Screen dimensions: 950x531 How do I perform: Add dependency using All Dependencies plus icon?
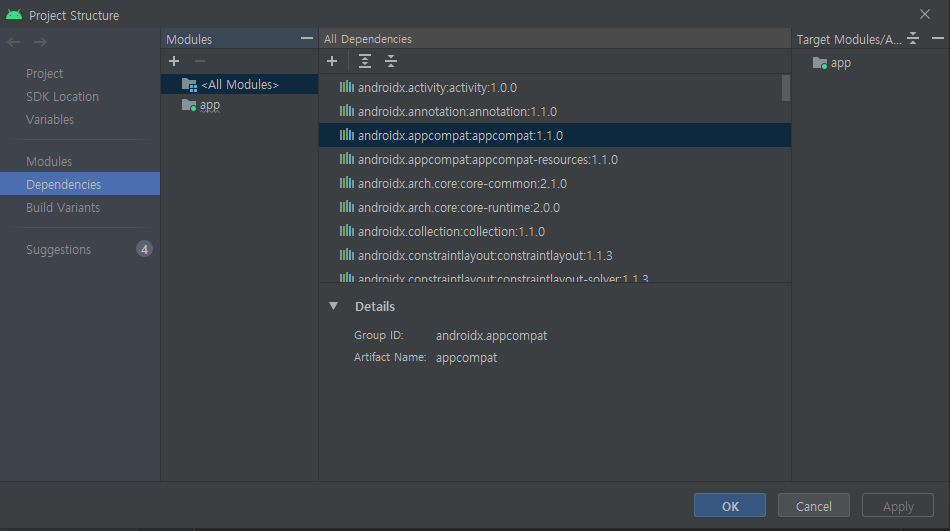332,61
